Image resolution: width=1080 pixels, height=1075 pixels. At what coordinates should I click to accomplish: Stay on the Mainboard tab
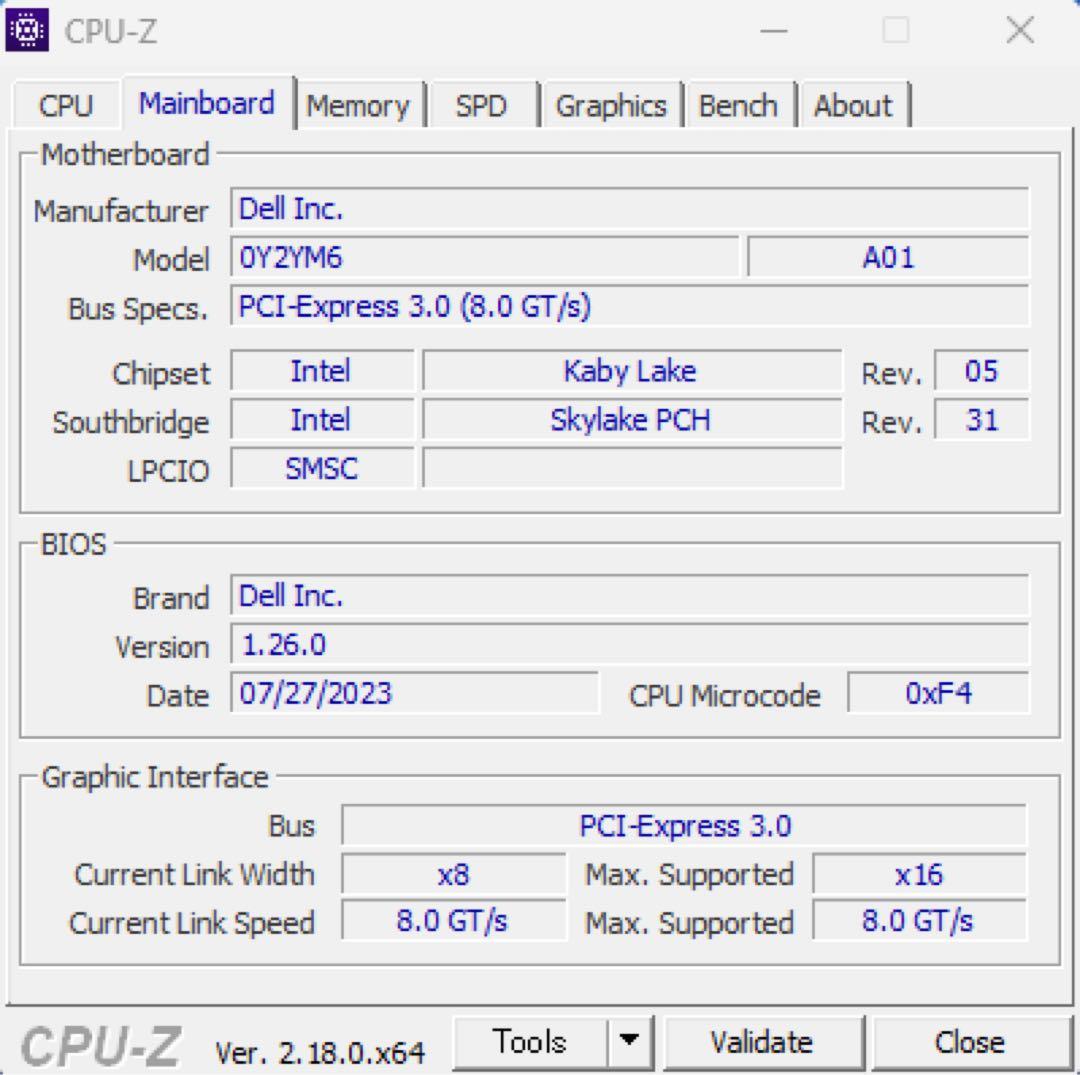pos(206,102)
